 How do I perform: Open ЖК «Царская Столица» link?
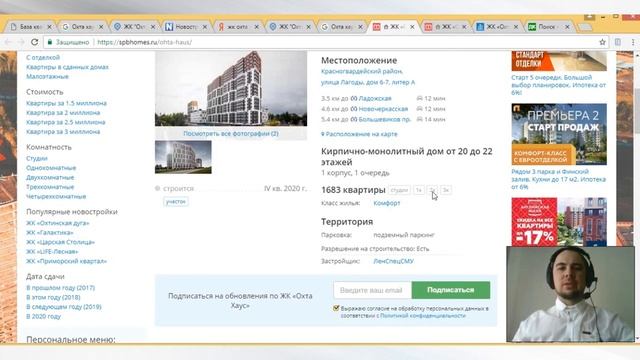[60, 242]
